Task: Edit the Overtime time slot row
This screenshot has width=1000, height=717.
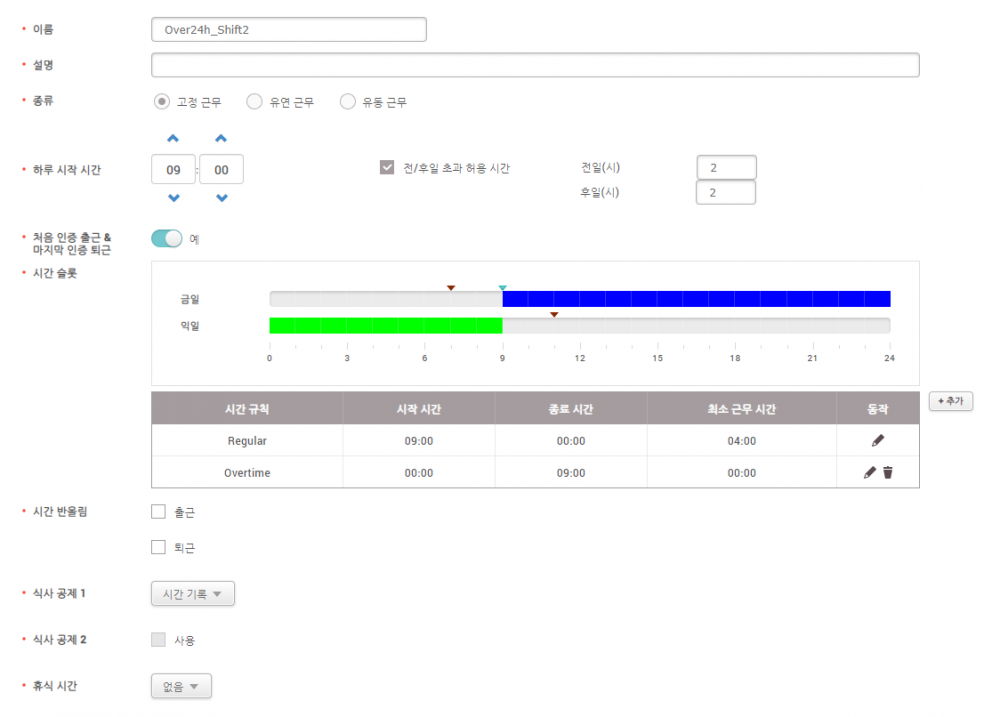Action: point(870,473)
